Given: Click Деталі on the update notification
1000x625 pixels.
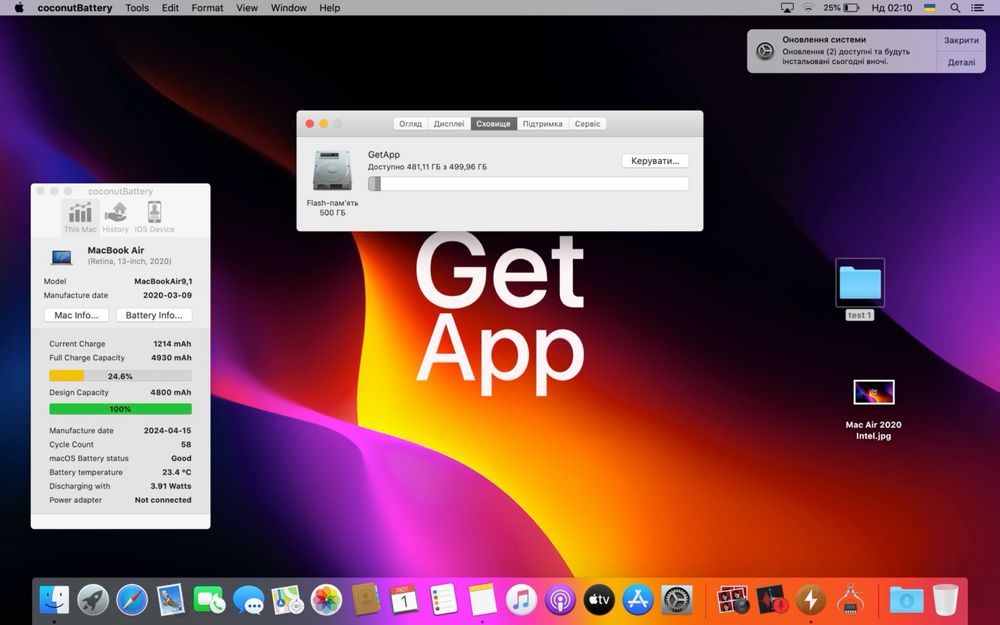Looking at the screenshot, I should pyautogui.click(x=961, y=62).
